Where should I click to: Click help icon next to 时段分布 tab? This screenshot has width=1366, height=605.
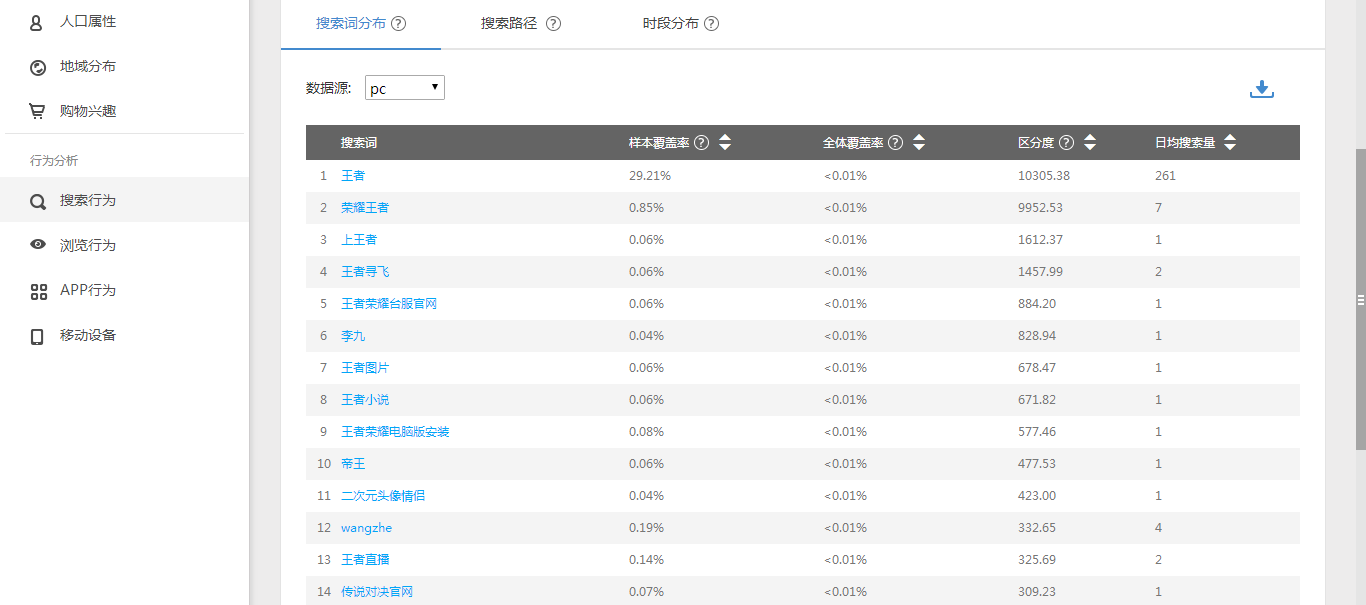coord(711,24)
